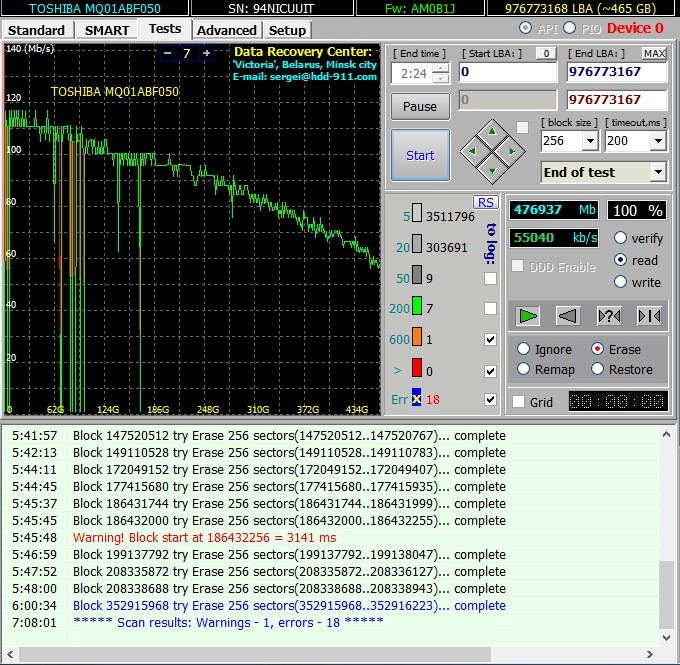The width and height of the screenshot is (680, 665).
Task: Click the forward linear scan play icon
Action: pyautogui.click(x=529, y=316)
